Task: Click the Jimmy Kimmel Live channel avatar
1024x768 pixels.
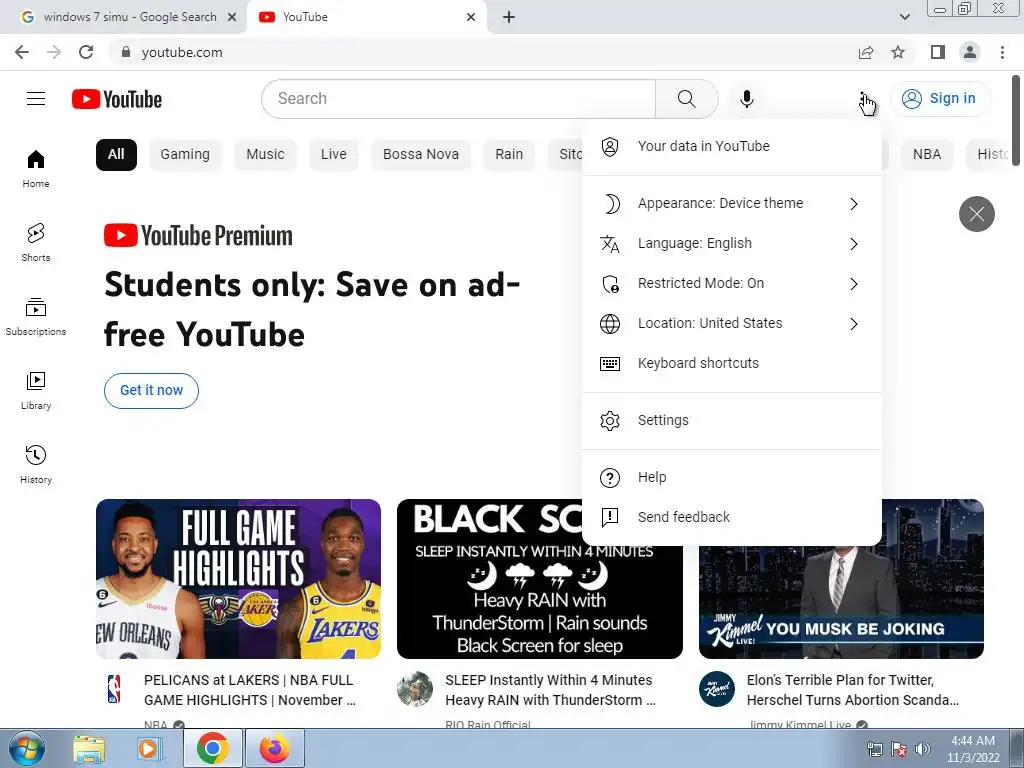Action: [x=716, y=689]
